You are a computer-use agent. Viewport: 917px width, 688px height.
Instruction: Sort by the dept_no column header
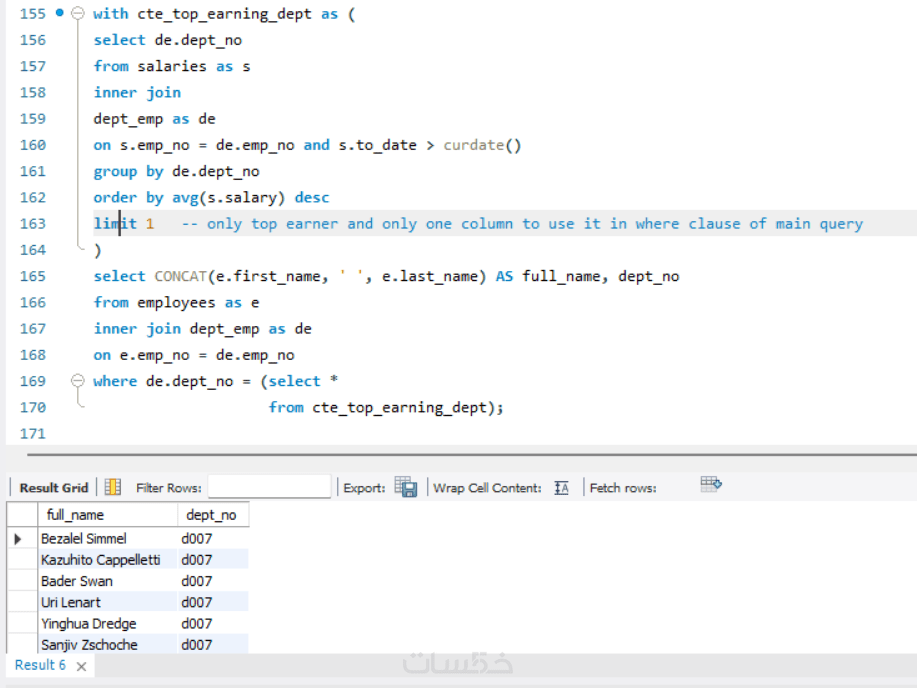click(x=213, y=515)
